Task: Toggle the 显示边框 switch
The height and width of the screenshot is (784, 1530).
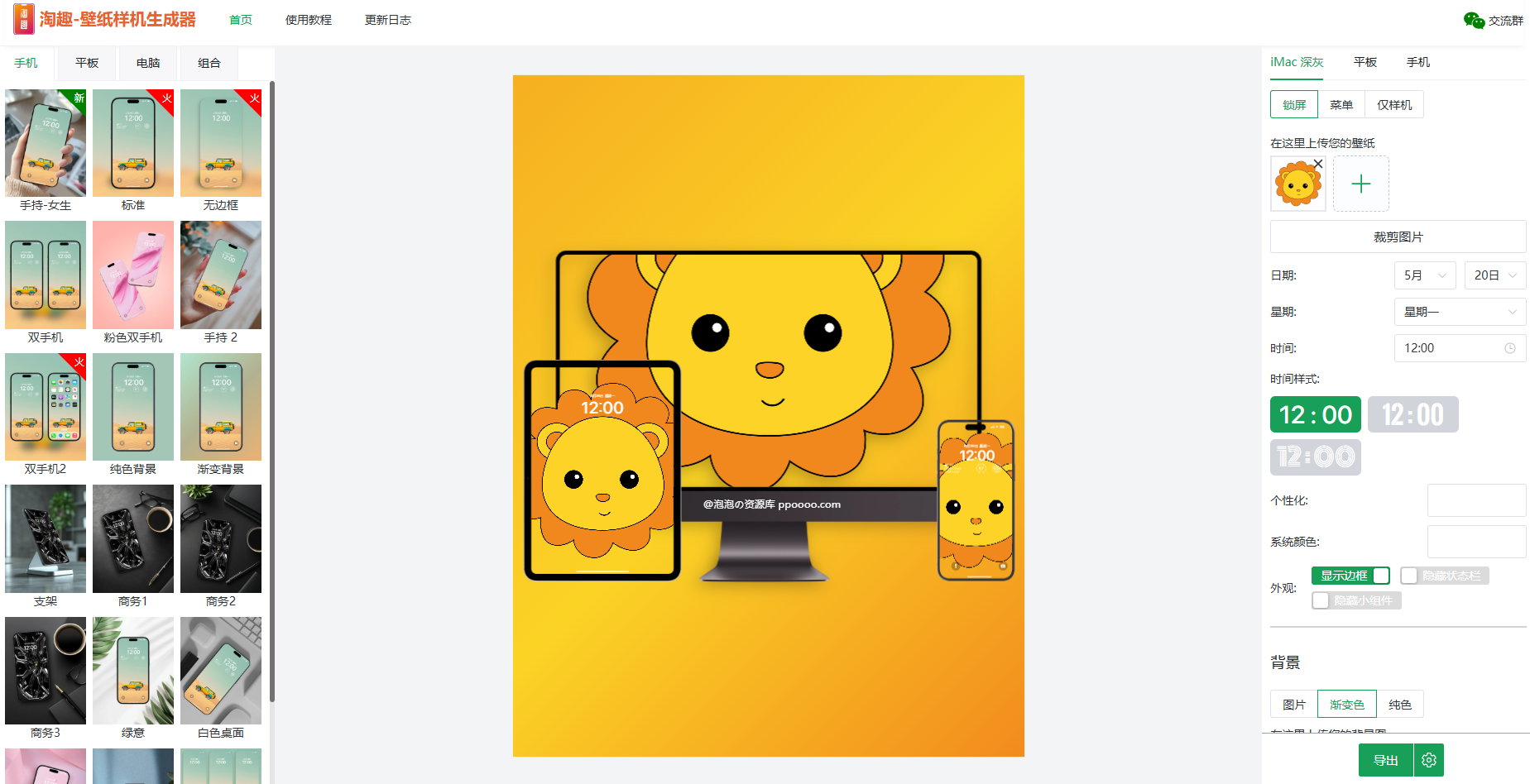Action: point(1350,576)
